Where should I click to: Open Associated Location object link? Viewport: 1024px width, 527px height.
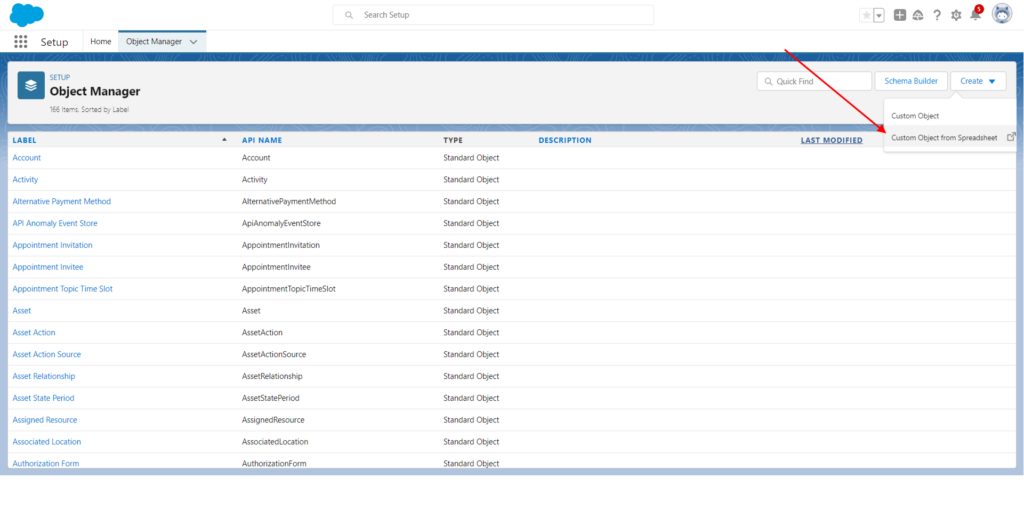point(47,441)
